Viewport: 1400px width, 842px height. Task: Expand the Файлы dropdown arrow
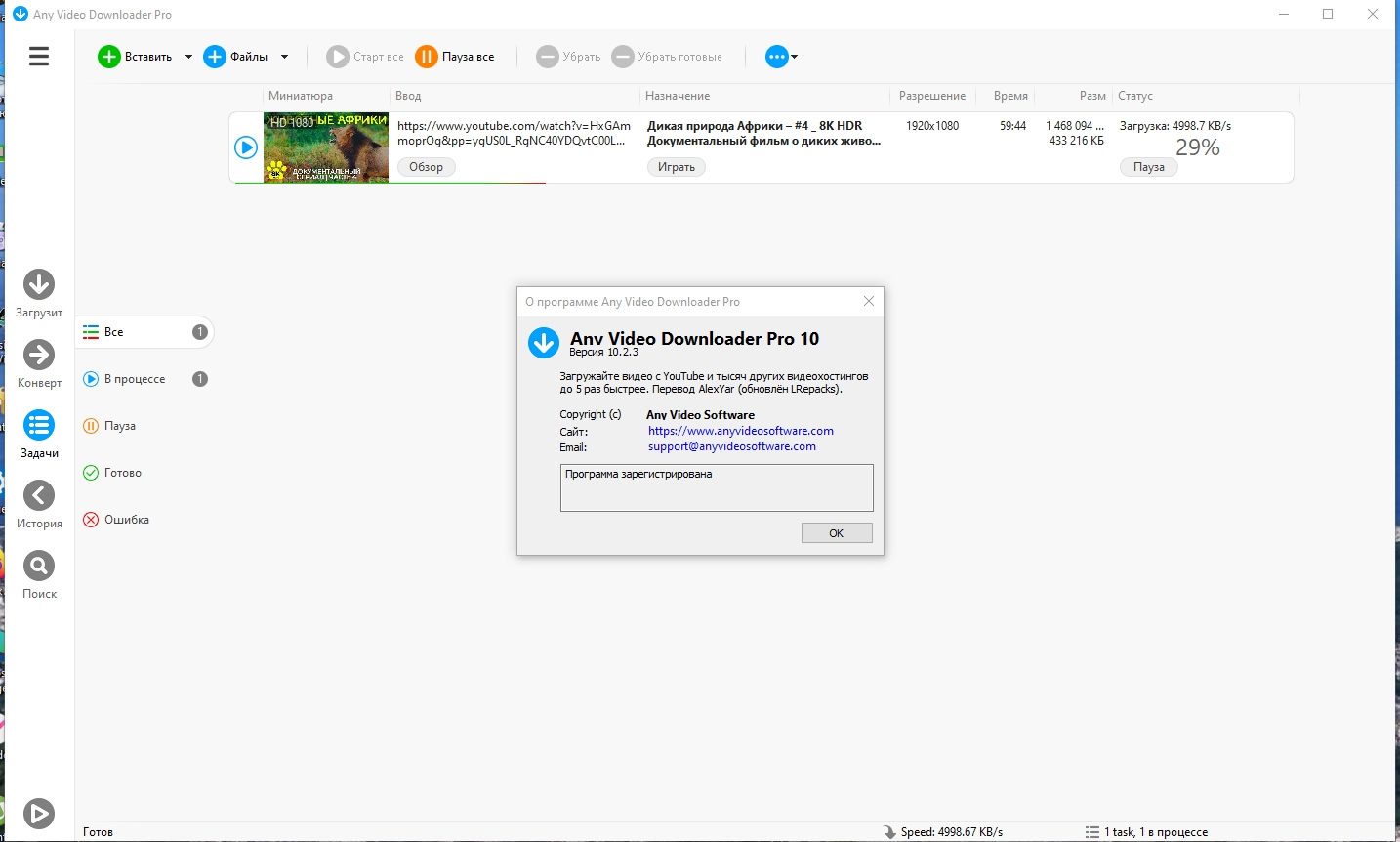pos(284,57)
